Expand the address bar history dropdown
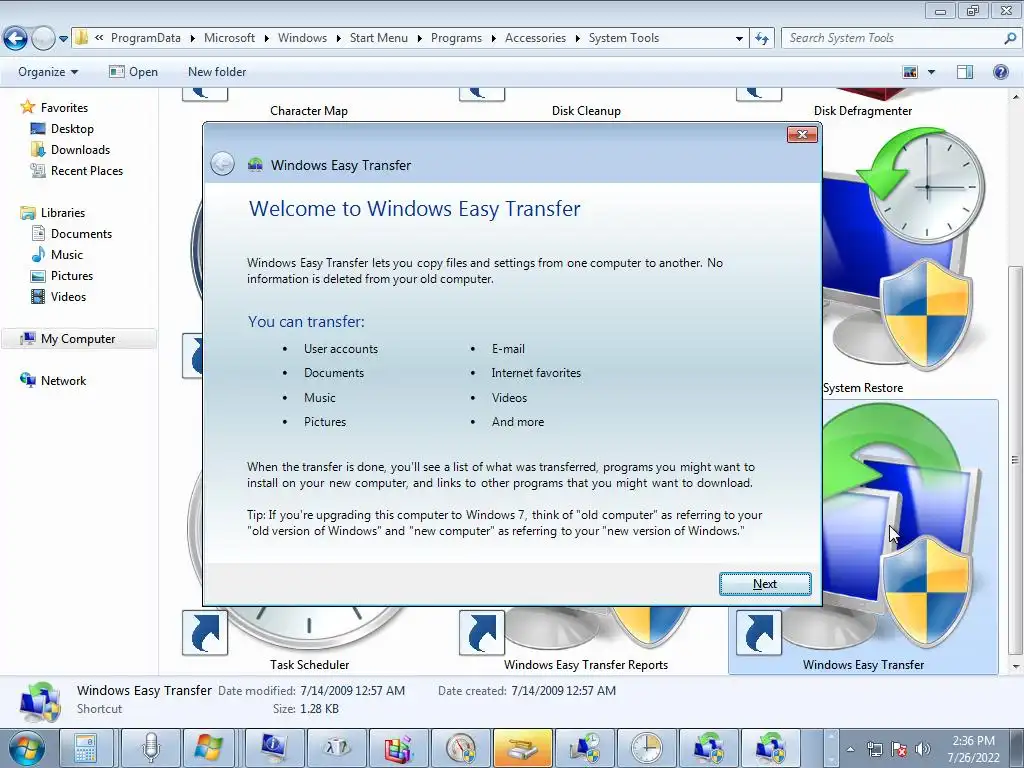Image resolution: width=1024 pixels, height=768 pixels. (739, 38)
